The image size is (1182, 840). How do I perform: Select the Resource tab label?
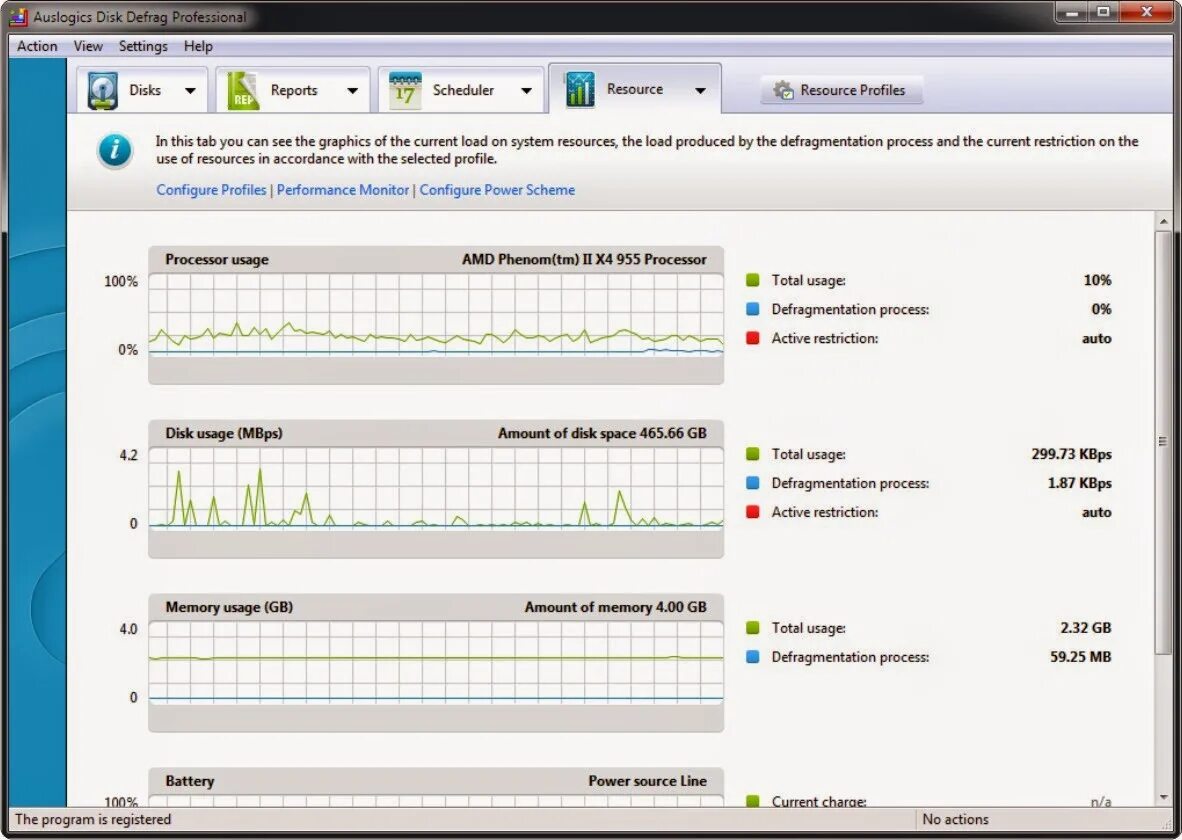click(635, 89)
